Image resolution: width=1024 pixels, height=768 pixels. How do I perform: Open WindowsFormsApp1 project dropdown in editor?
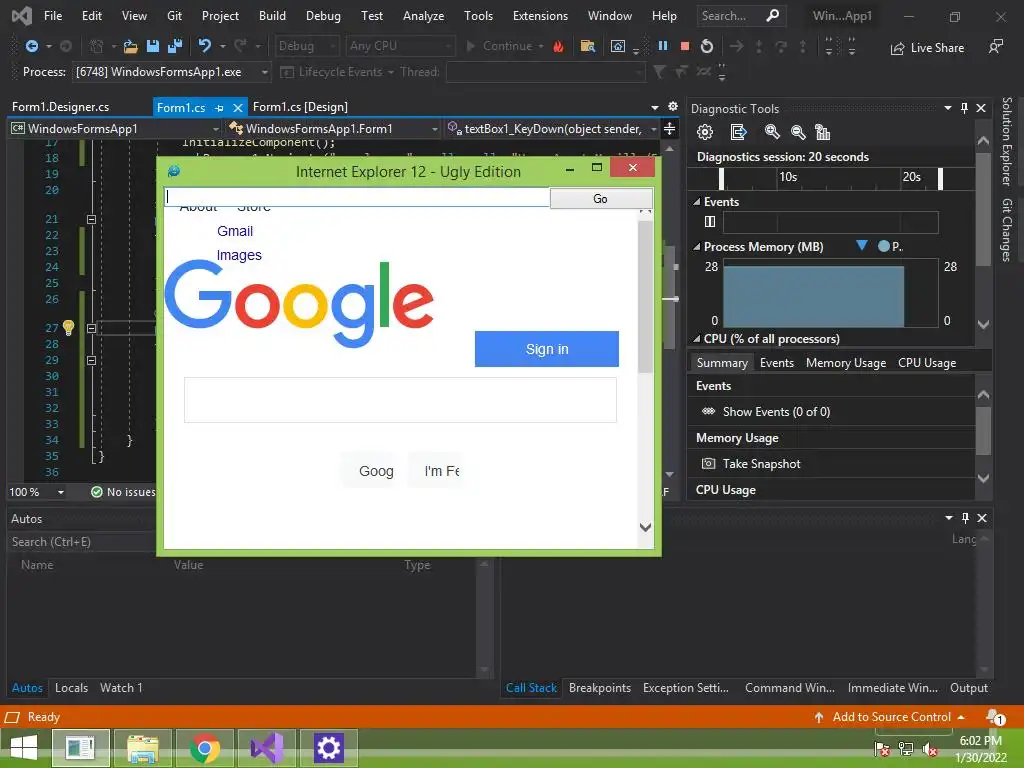pyautogui.click(x=215, y=129)
